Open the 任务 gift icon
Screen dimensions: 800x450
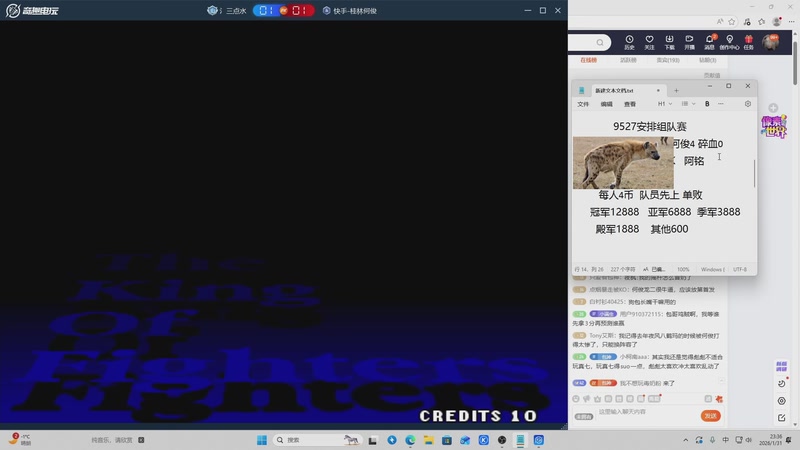pyautogui.click(x=748, y=42)
